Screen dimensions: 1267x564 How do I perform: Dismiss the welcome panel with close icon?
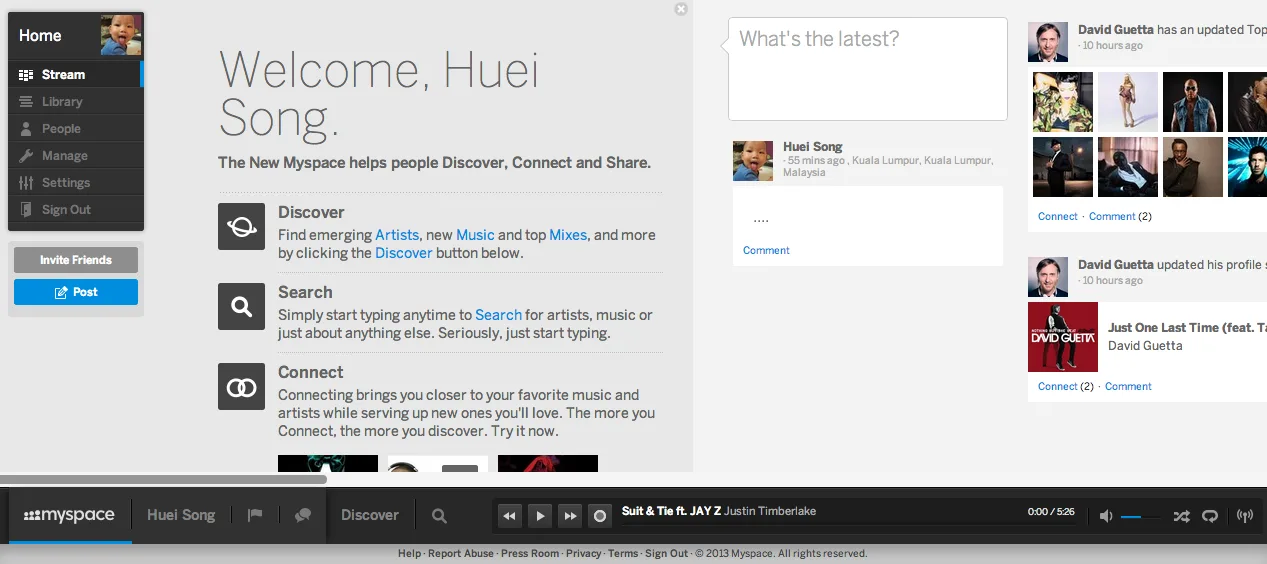click(x=681, y=9)
